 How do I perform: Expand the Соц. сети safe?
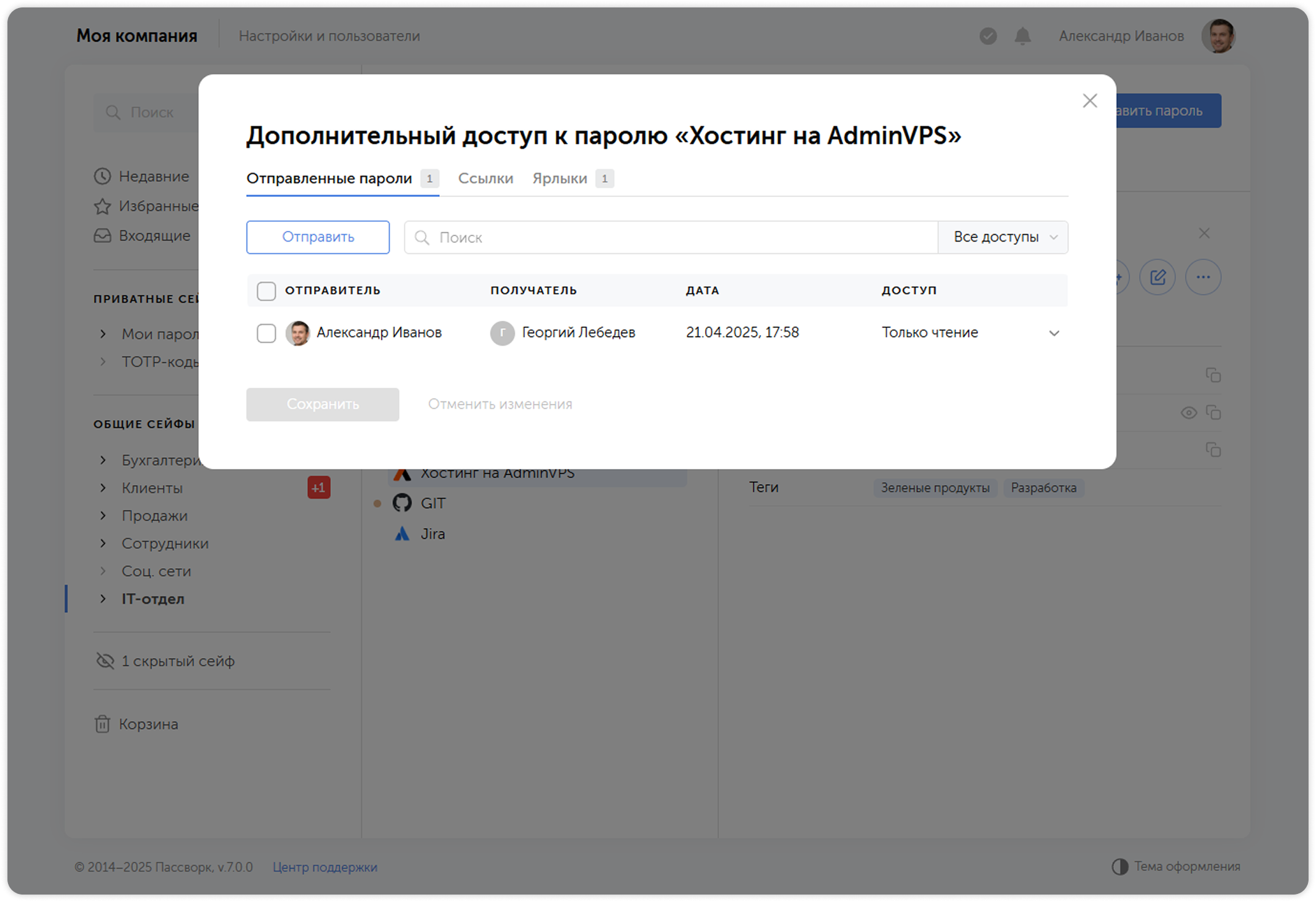coord(103,571)
